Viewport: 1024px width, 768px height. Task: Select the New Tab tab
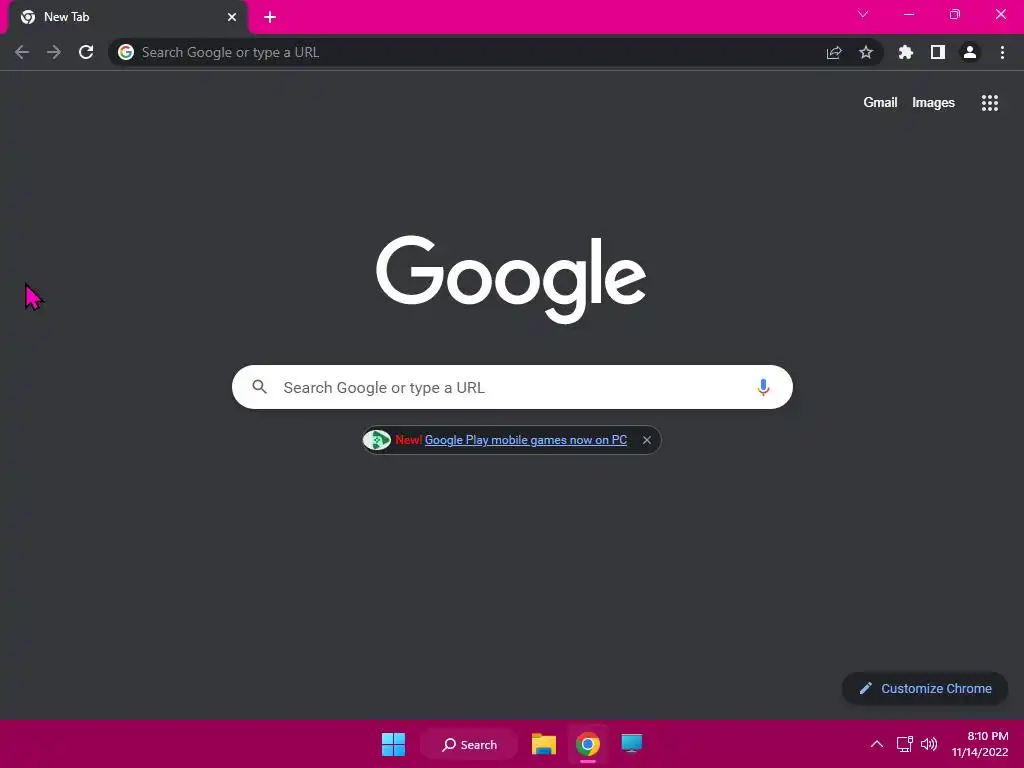127,17
